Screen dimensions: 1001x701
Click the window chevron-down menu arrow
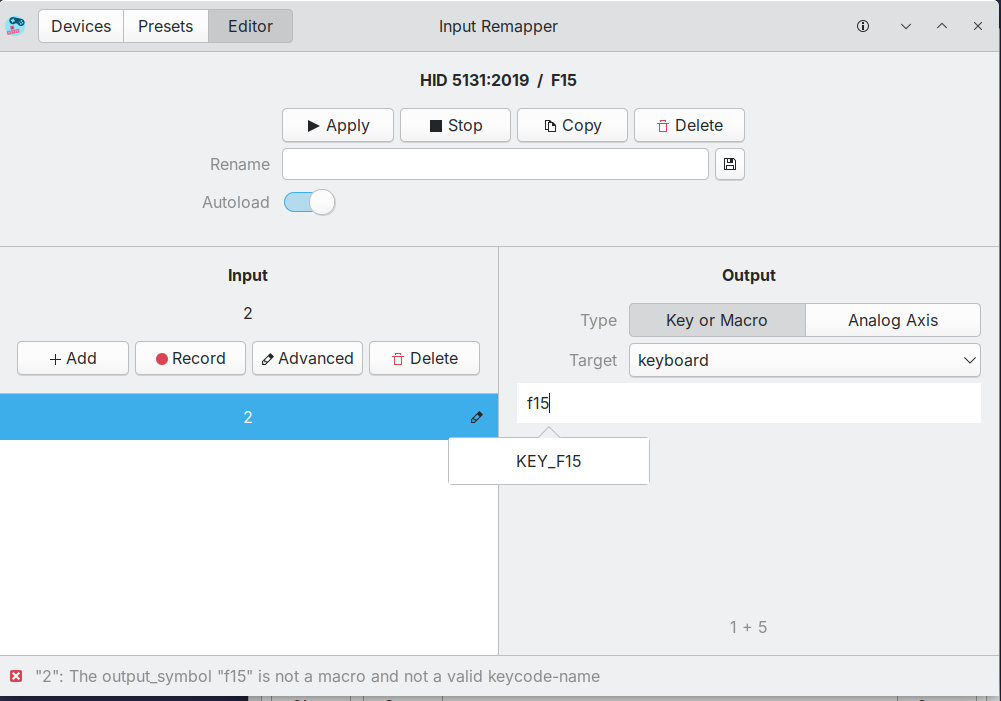point(906,26)
